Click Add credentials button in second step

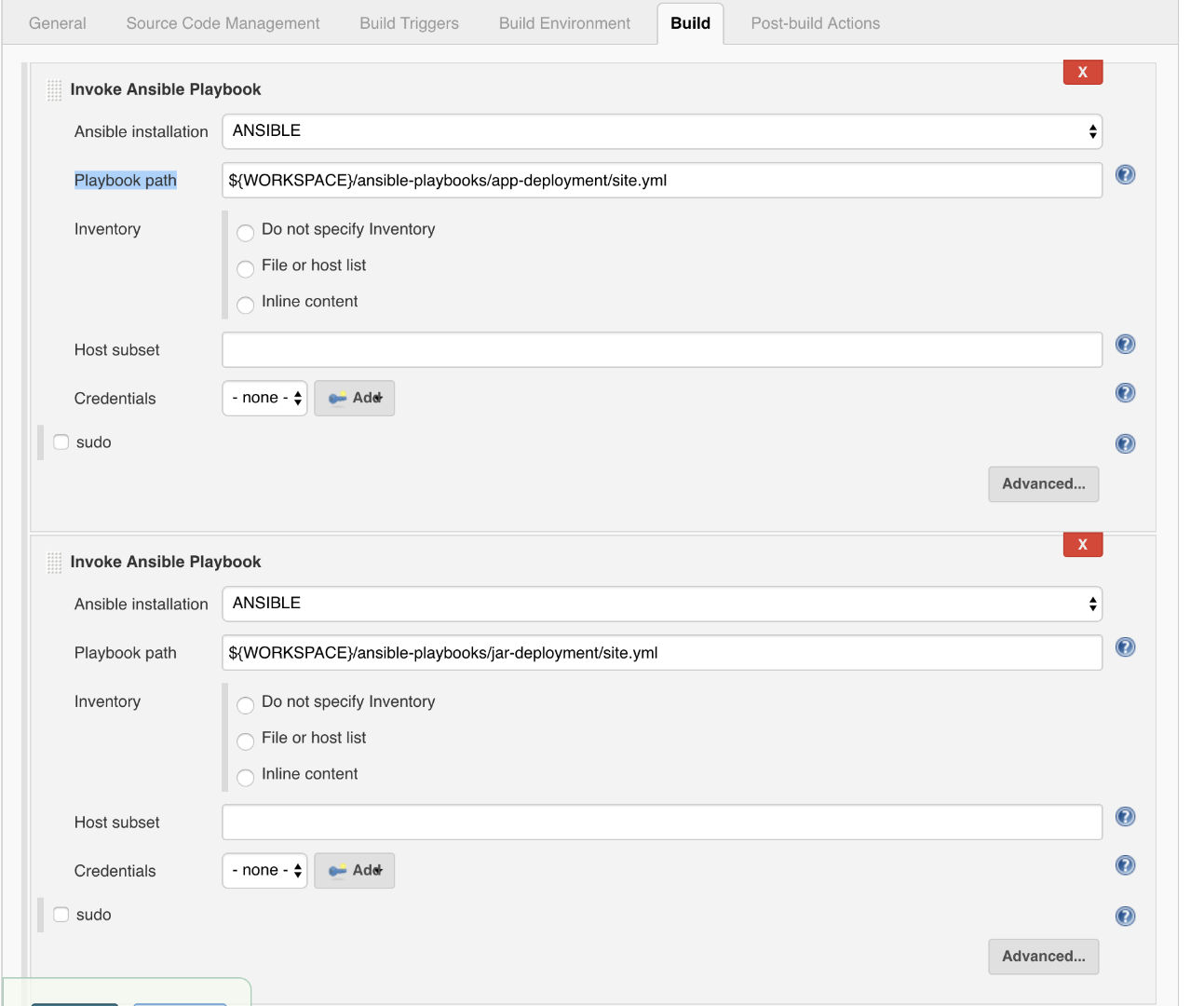355,870
